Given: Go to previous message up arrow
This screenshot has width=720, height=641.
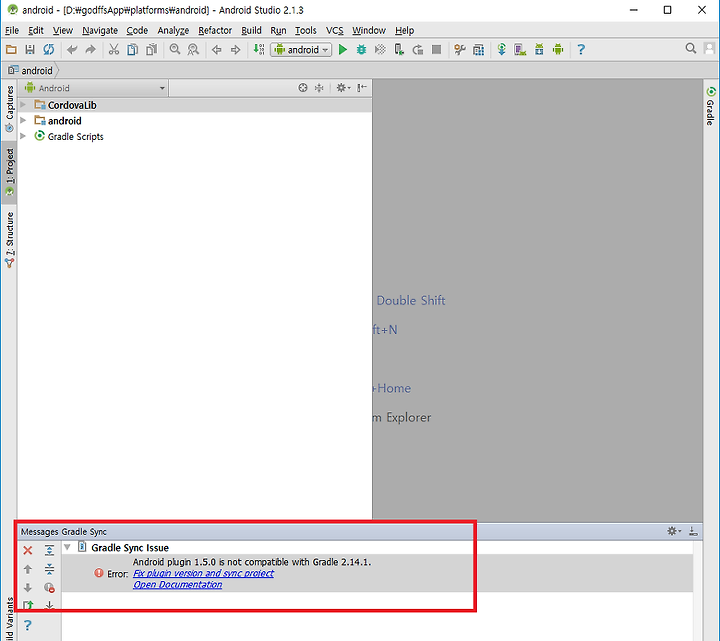Looking at the screenshot, I should pos(28,569).
